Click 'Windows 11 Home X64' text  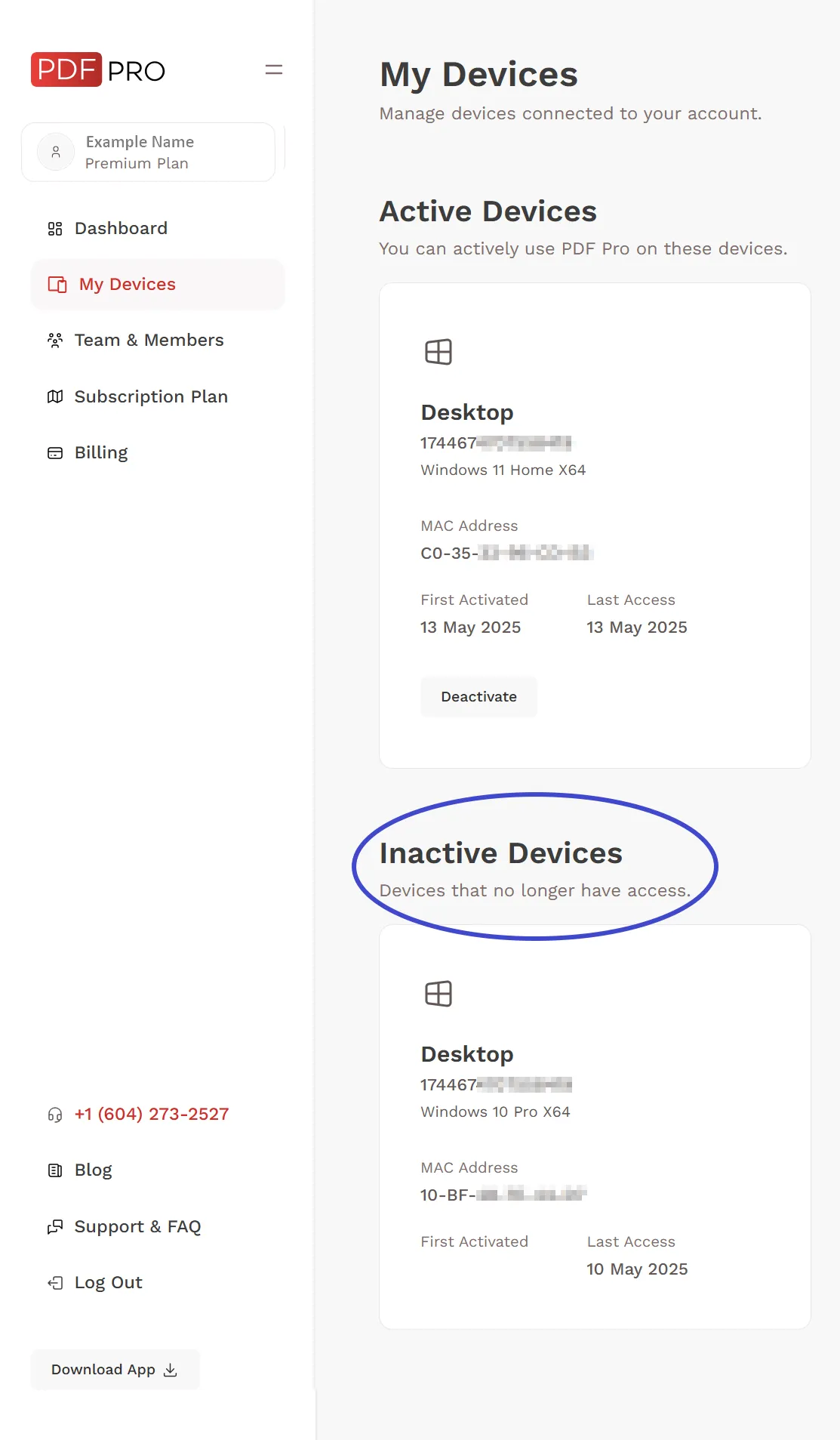[x=503, y=470]
